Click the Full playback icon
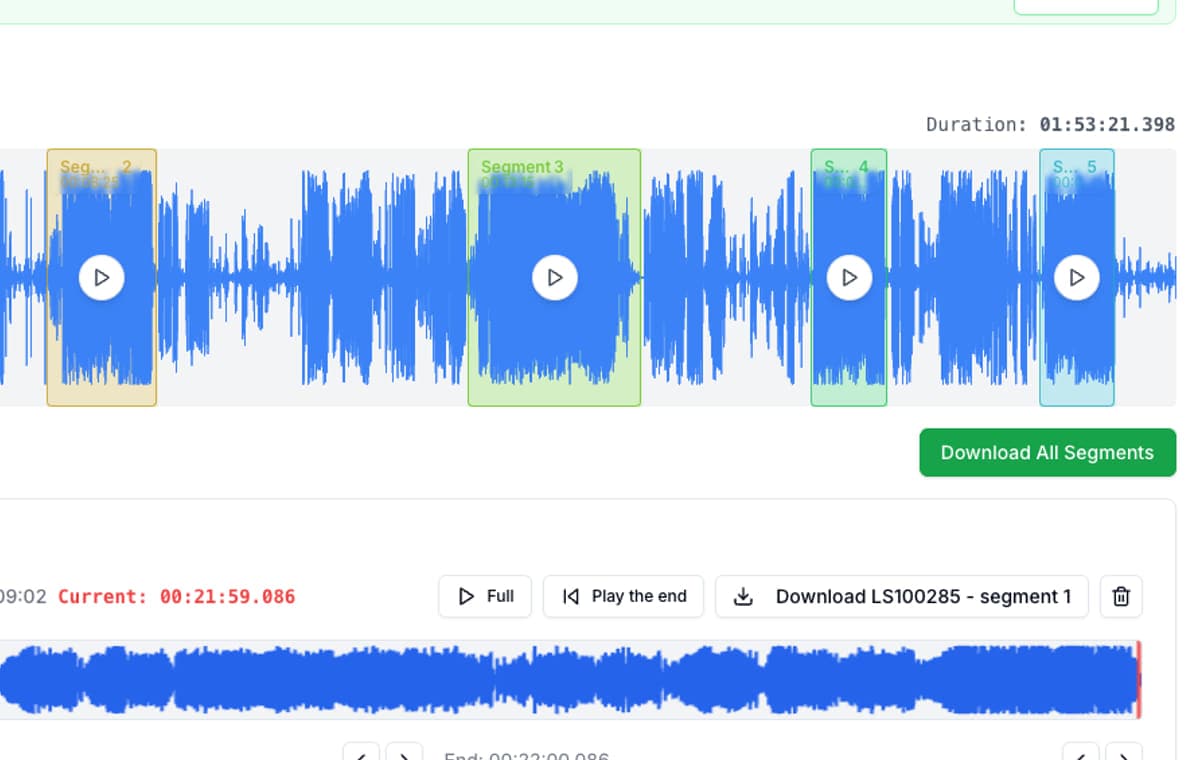 pos(465,596)
